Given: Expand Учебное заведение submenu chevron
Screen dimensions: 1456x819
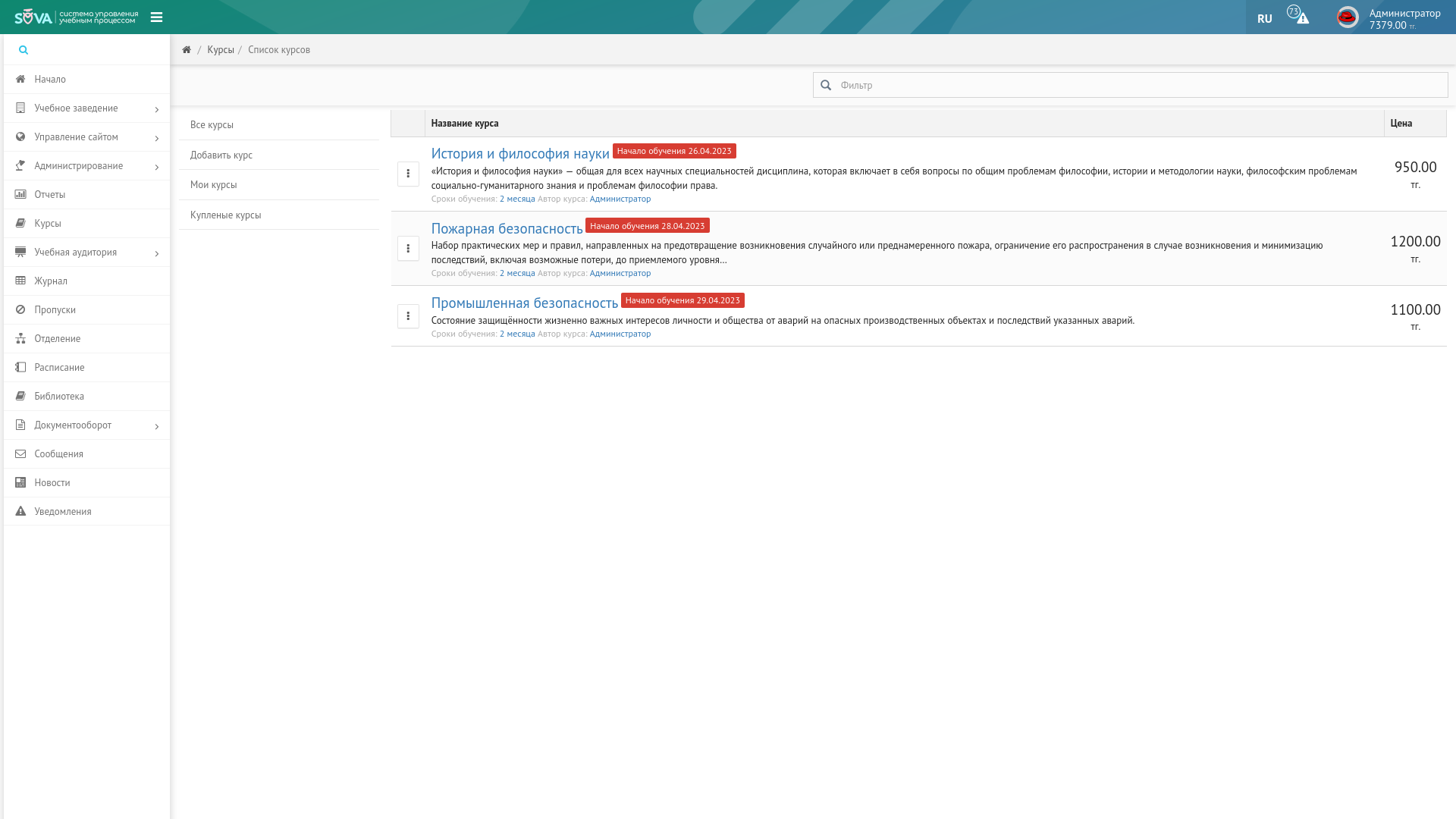Looking at the screenshot, I should 157,109.
